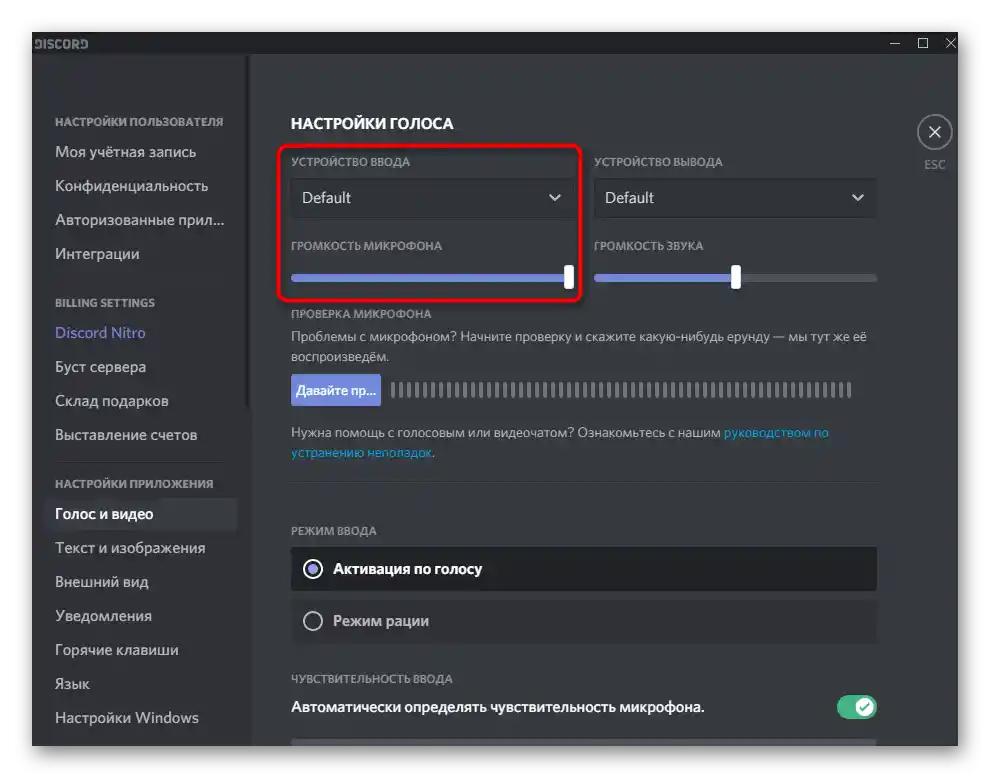990x778 pixels.
Task: Open the Интеграции section
Action: click(97, 254)
